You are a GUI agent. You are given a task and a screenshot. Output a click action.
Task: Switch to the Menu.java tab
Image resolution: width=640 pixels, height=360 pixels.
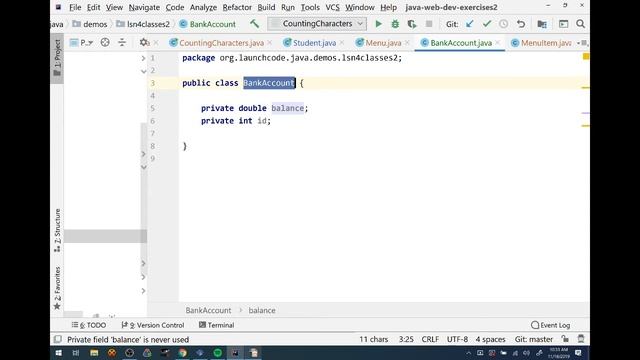click(x=383, y=43)
